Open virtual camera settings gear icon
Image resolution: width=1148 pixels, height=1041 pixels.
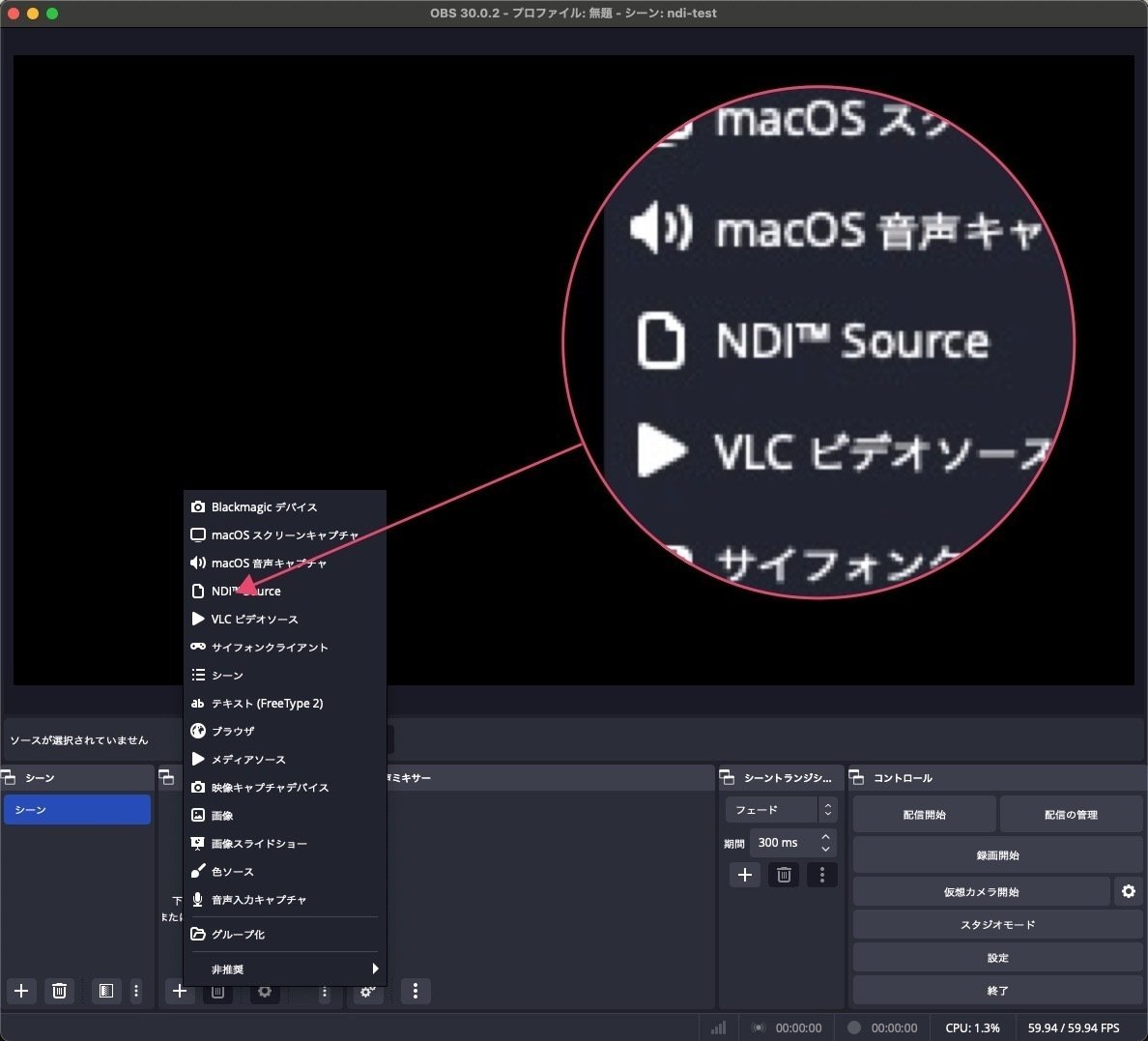click(x=1129, y=890)
